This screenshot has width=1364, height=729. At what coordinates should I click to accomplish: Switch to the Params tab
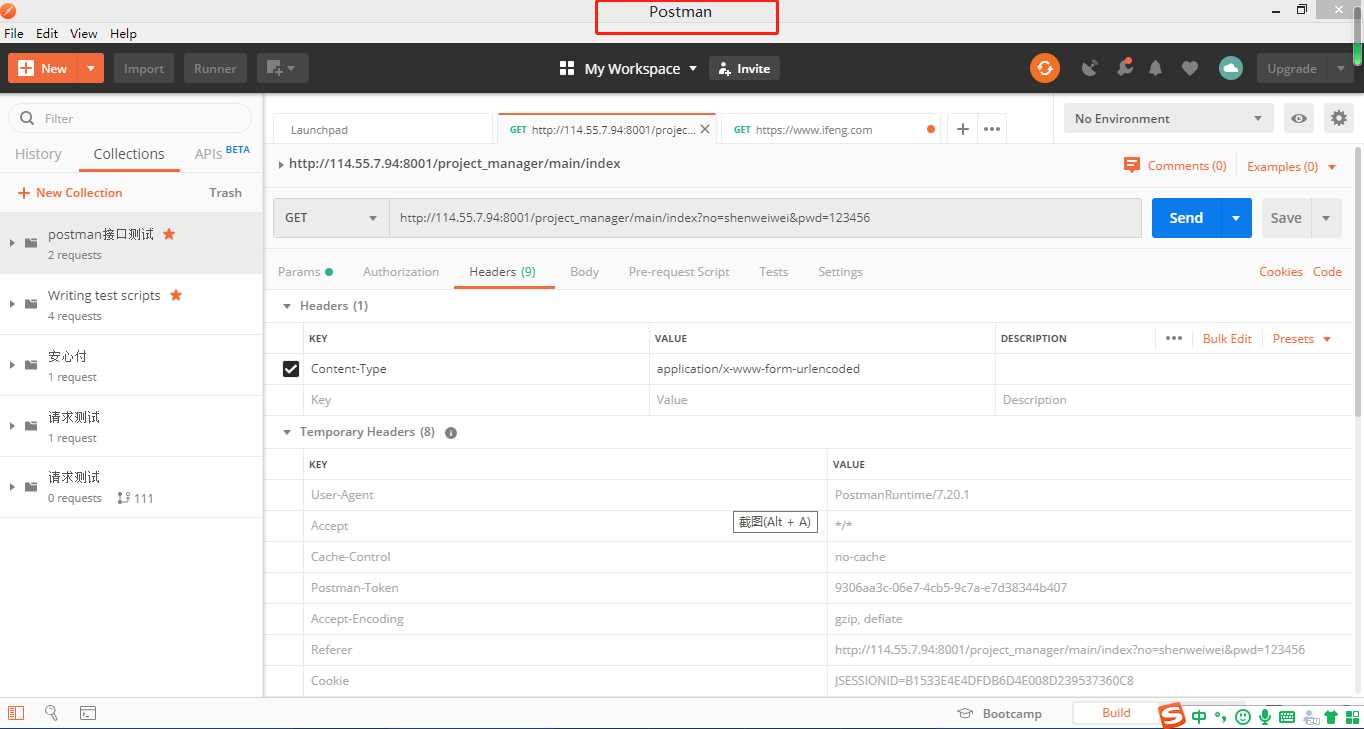(x=305, y=271)
